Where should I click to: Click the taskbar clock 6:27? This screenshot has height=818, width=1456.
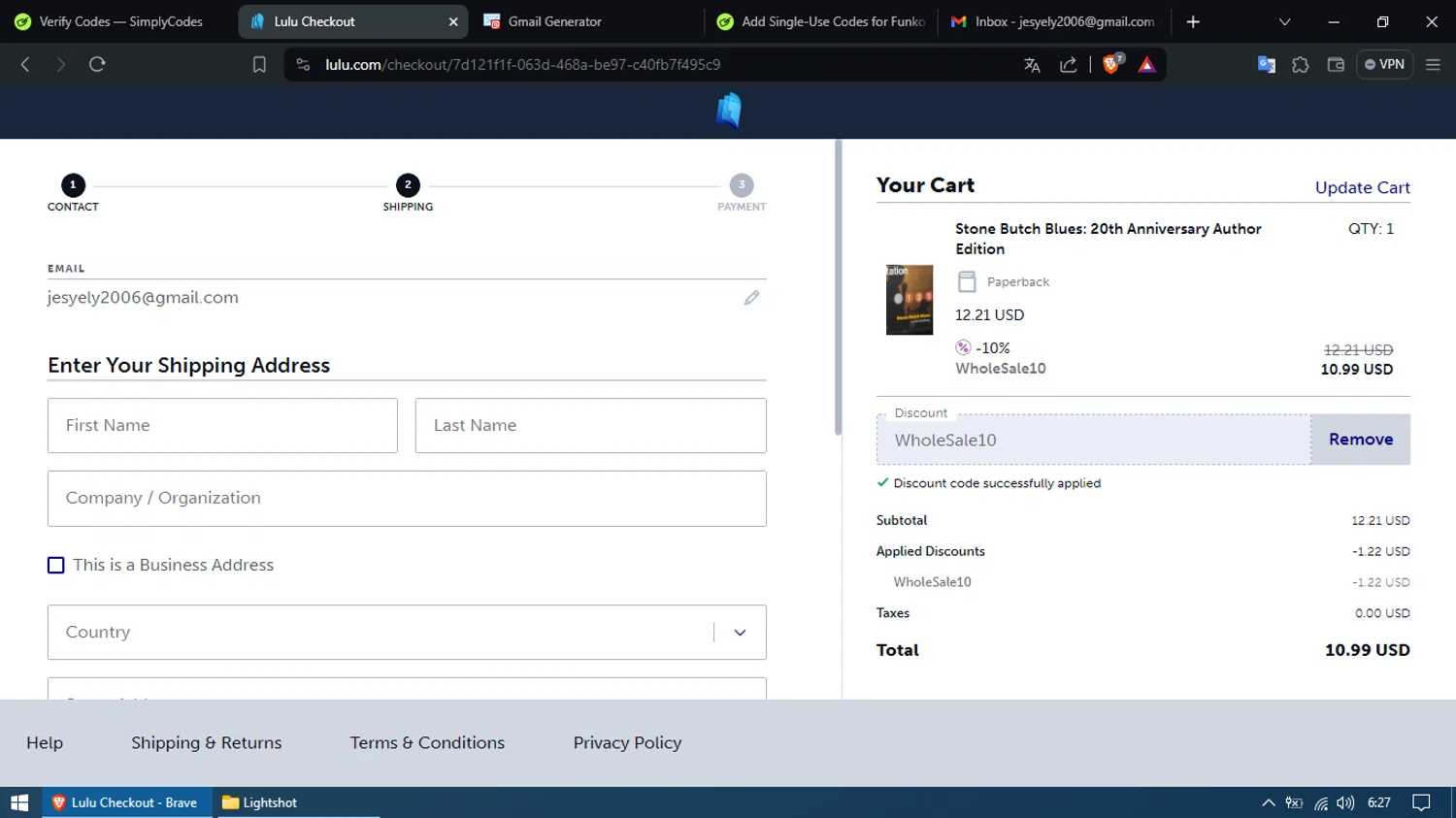[1379, 802]
